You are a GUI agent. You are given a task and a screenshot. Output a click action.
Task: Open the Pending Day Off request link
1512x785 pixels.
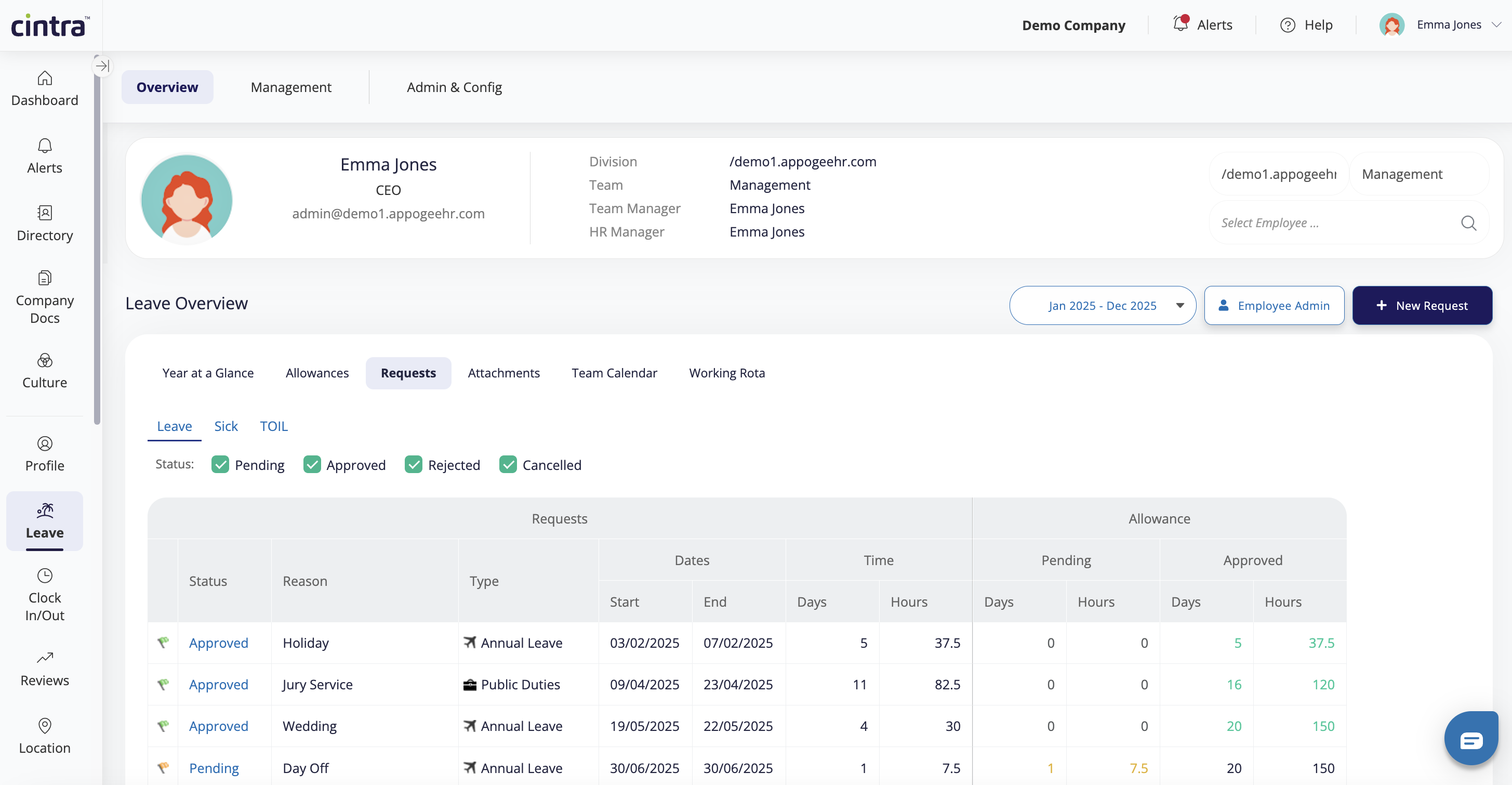214,767
